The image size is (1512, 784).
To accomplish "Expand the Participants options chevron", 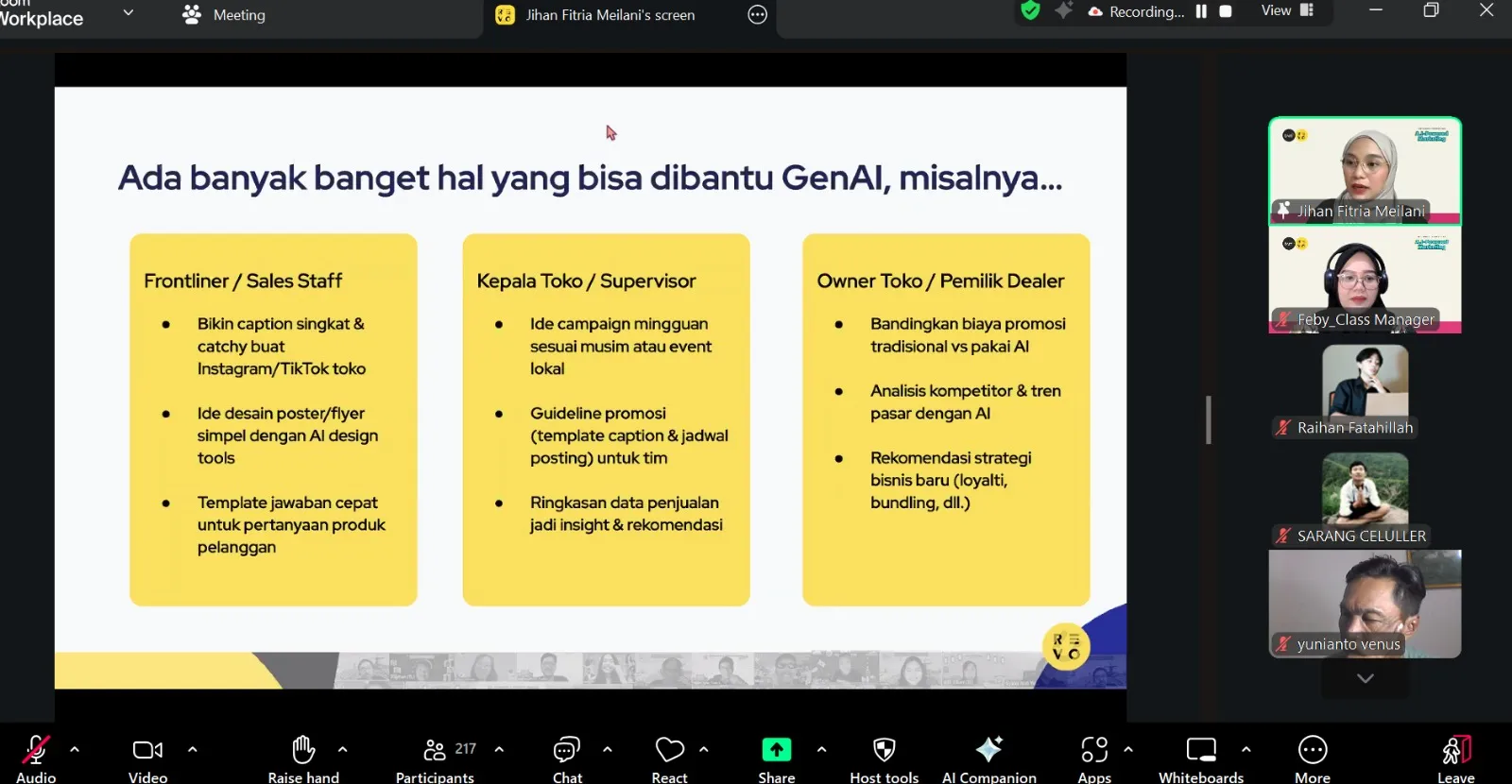I will (x=499, y=749).
